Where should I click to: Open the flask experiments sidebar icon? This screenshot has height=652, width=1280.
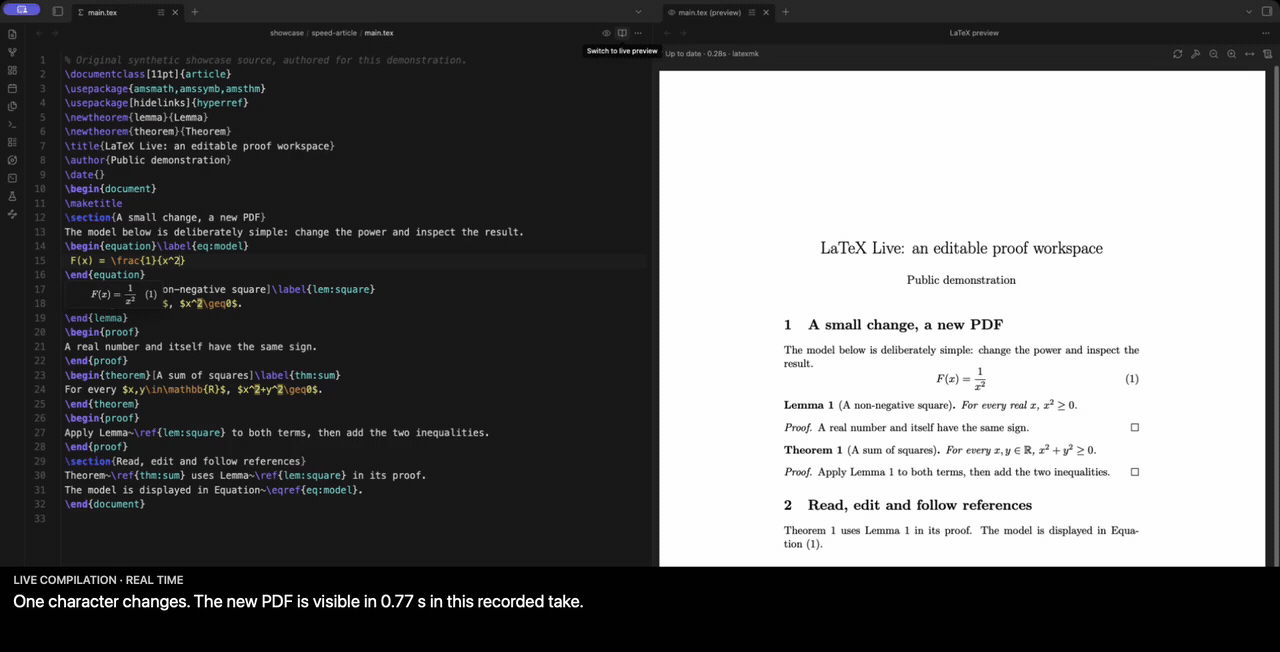(x=12, y=196)
